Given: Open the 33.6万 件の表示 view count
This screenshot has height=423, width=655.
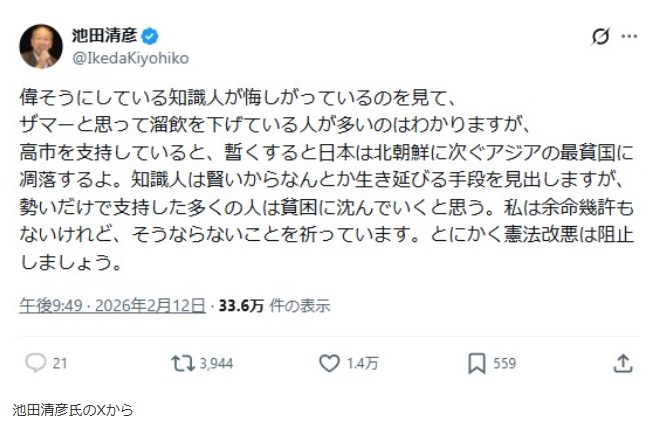Looking at the screenshot, I should 274,305.
